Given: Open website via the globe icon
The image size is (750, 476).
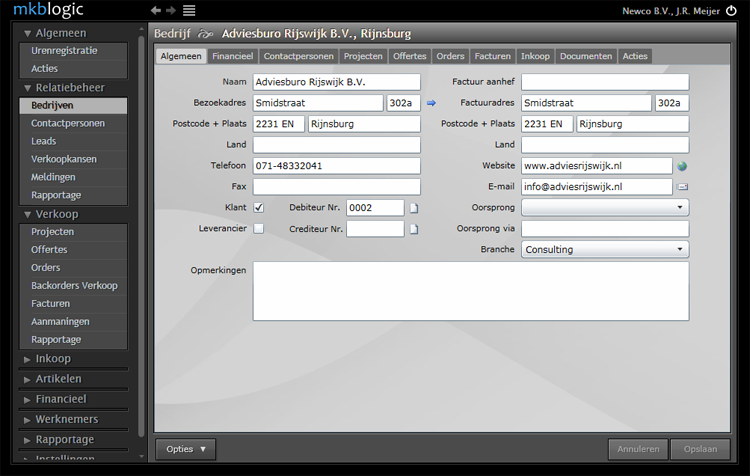Looking at the screenshot, I should pos(682,166).
